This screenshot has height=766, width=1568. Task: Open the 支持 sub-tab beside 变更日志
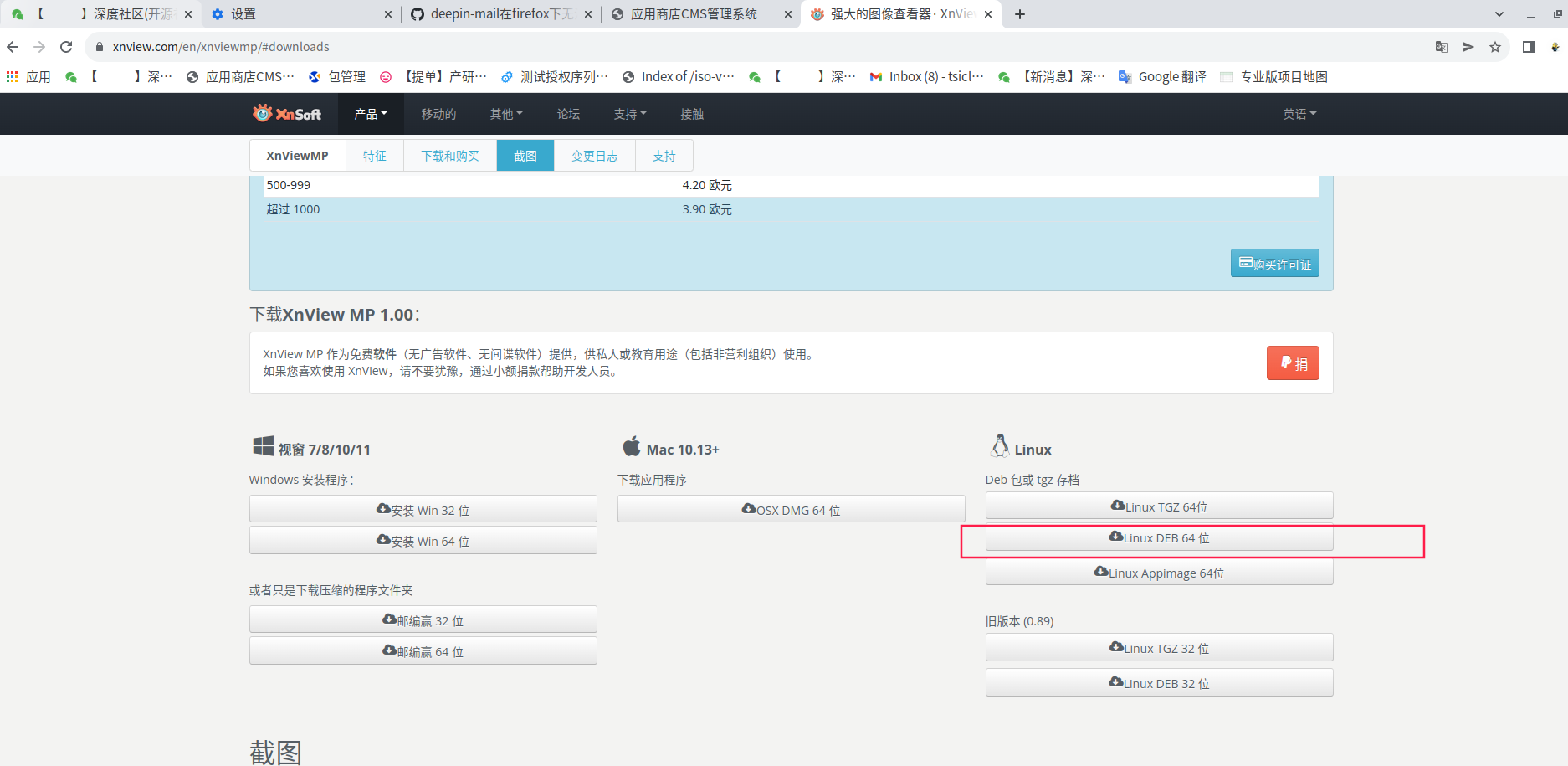(x=664, y=156)
